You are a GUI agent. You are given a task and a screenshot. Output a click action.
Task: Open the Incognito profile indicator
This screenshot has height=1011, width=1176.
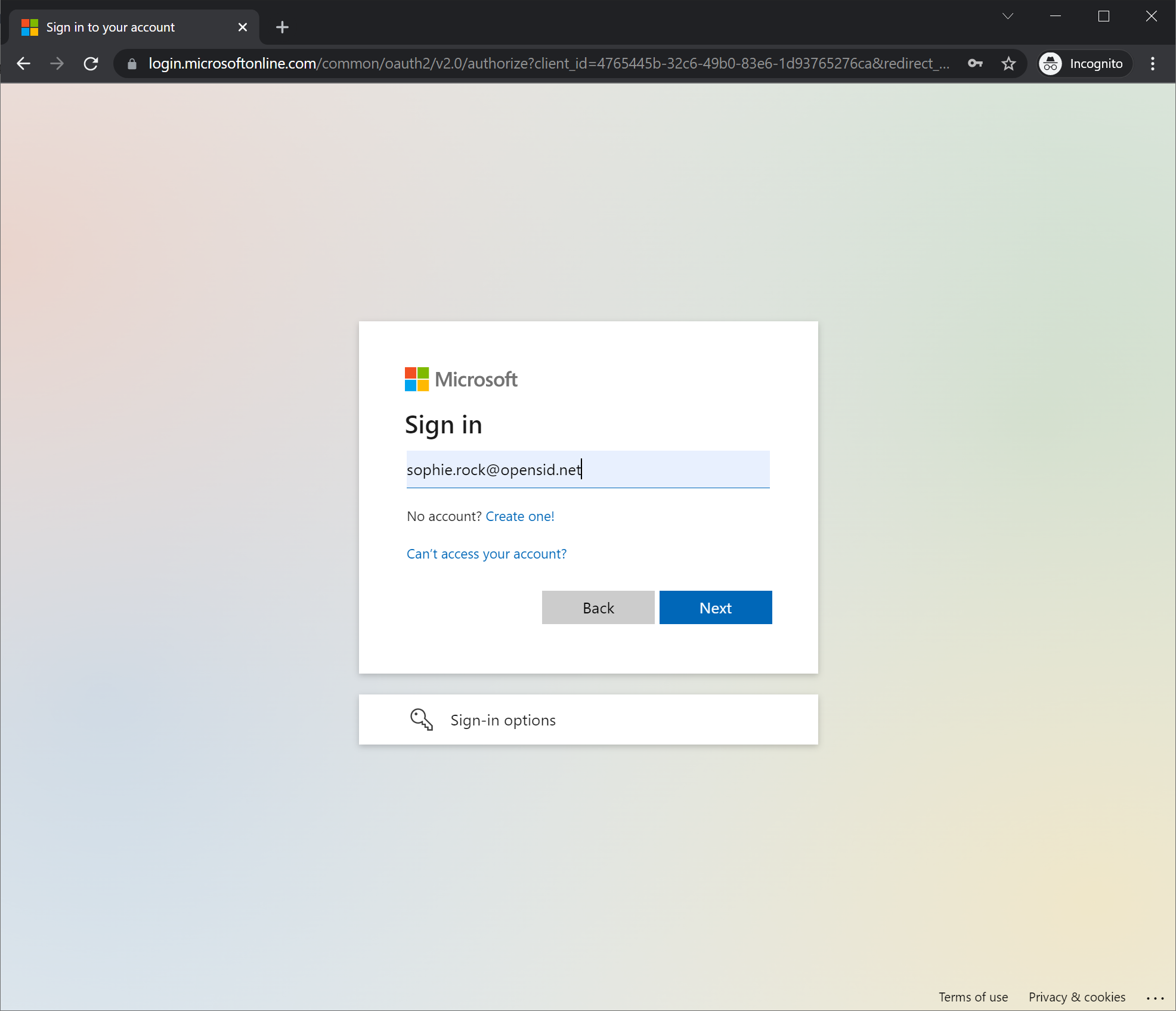point(1084,64)
